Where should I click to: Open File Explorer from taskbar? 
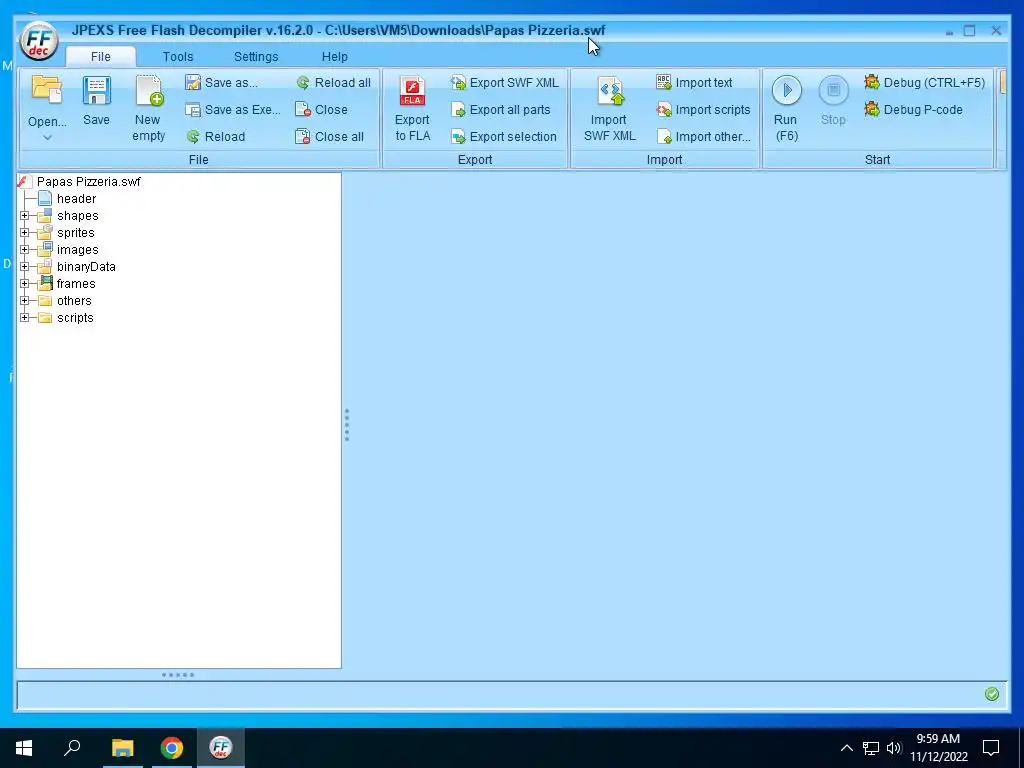pos(122,748)
